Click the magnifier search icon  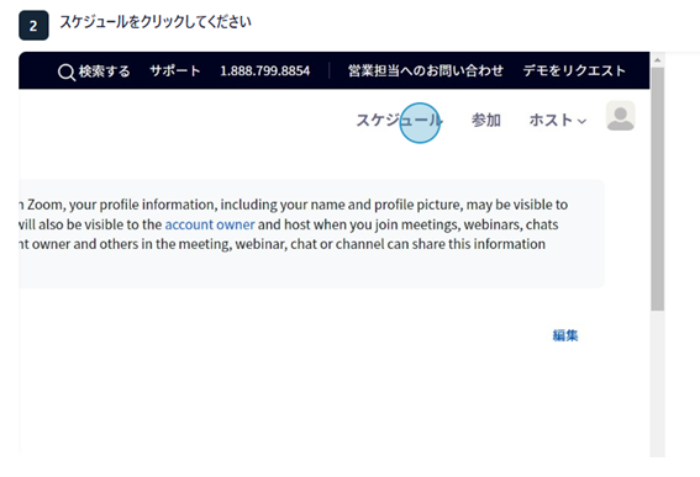(66, 71)
